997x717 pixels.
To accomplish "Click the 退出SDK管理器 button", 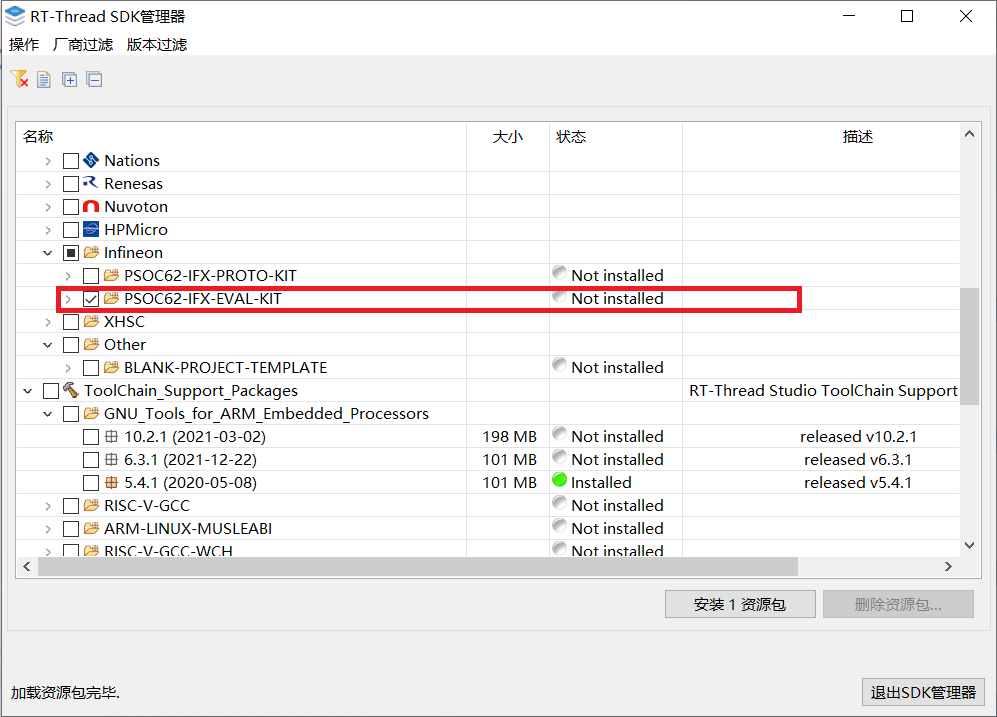I will 923,692.
